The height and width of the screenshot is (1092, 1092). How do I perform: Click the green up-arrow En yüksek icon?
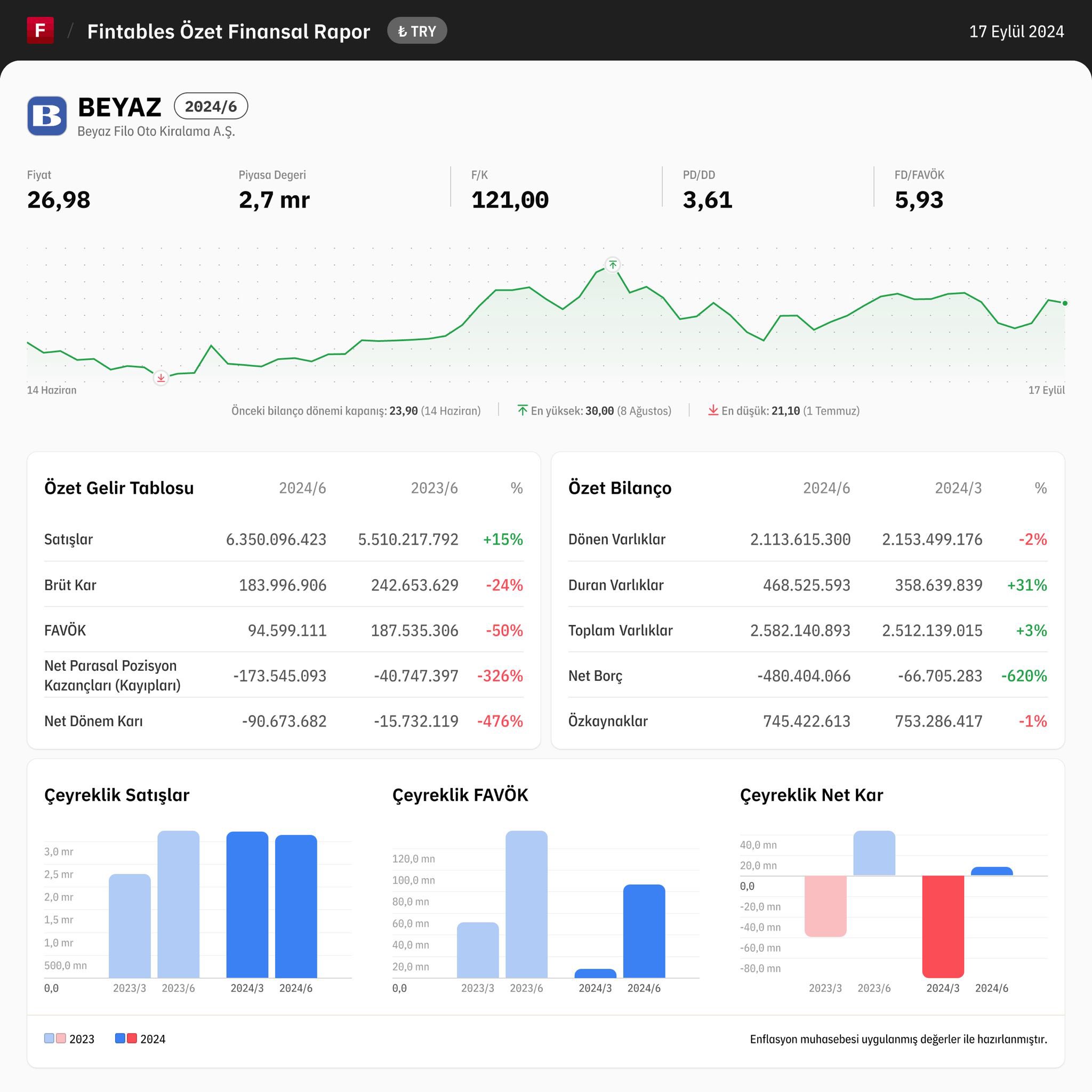[x=522, y=411]
